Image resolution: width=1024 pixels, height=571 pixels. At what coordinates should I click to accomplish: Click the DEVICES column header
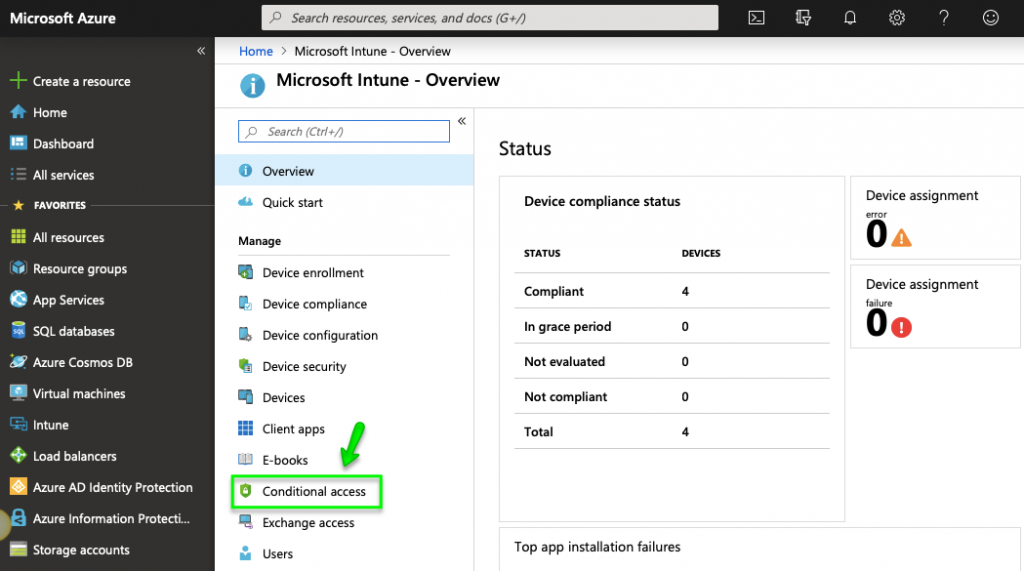701,253
